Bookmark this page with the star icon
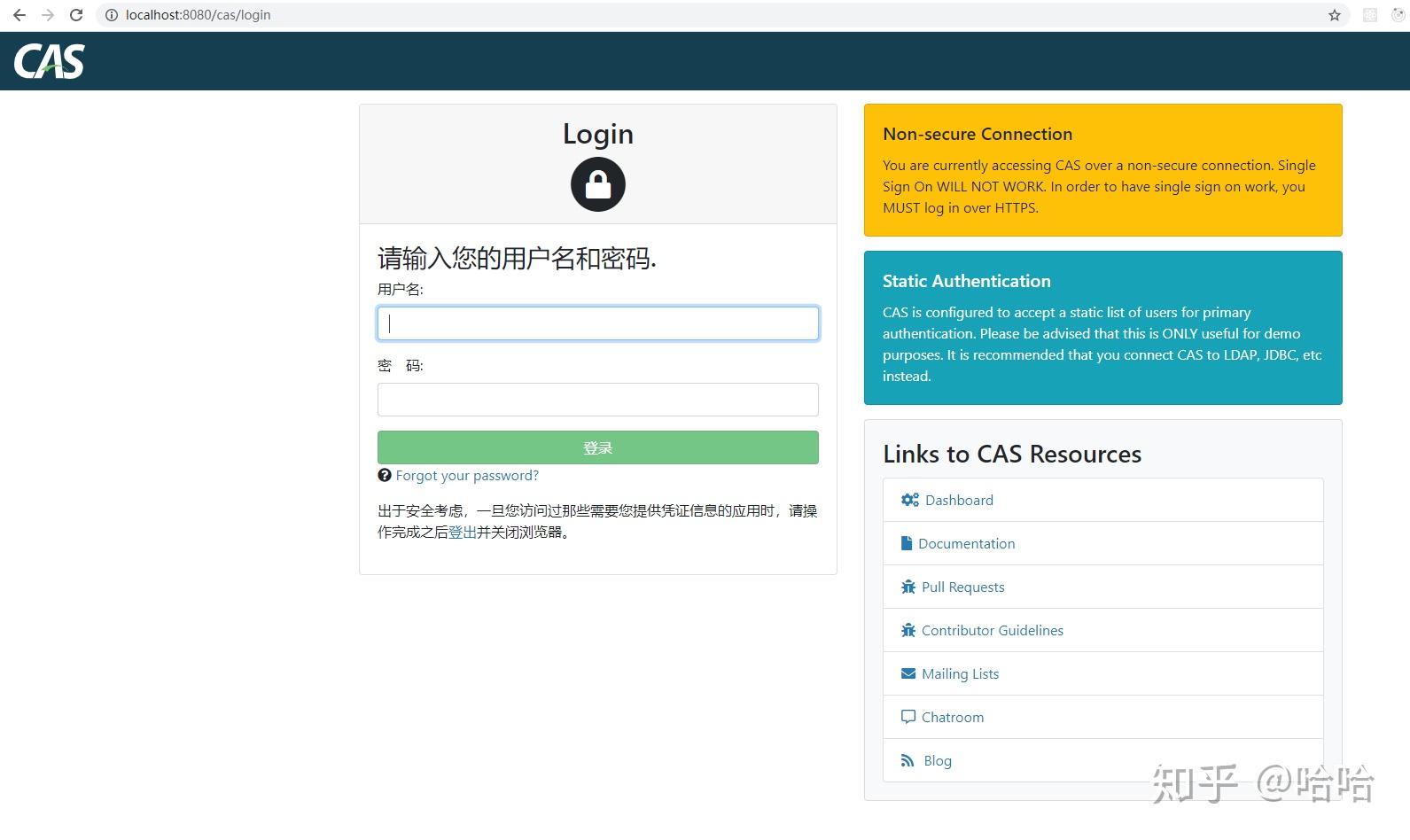The height and width of the screenshot is (840, 1410). [1335, 15]
